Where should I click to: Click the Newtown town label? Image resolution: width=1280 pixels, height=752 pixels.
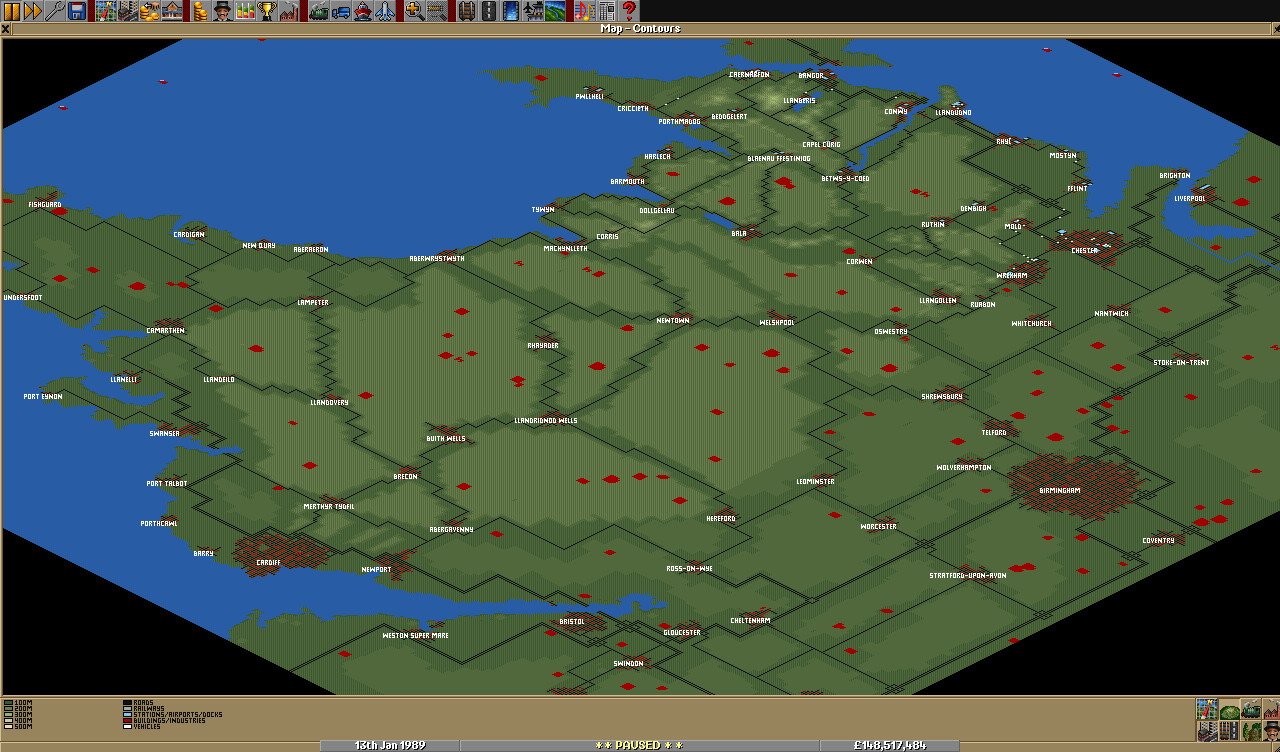[673, 320]
